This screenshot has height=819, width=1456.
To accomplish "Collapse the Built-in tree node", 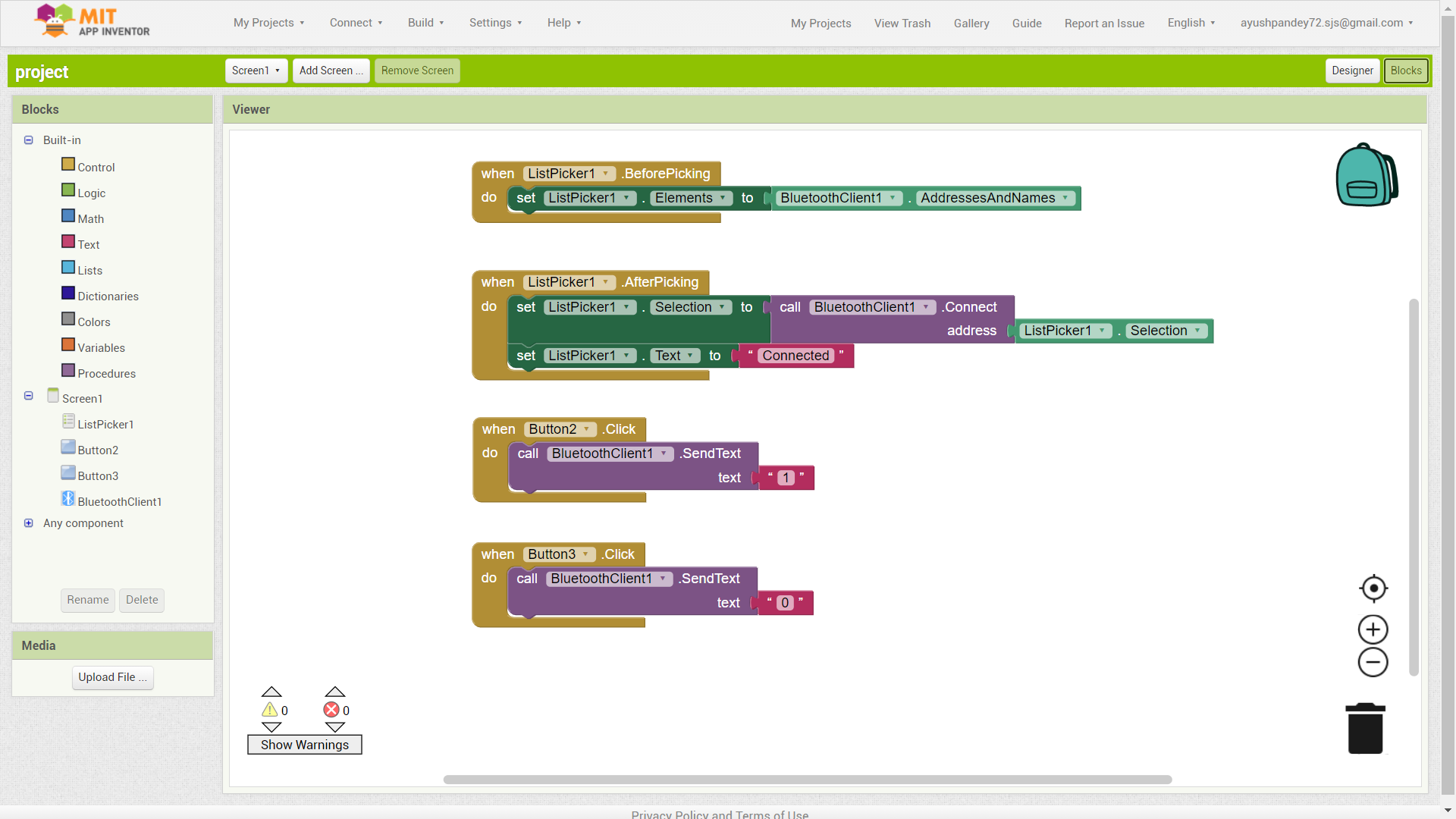I will [x=29, y=140].
